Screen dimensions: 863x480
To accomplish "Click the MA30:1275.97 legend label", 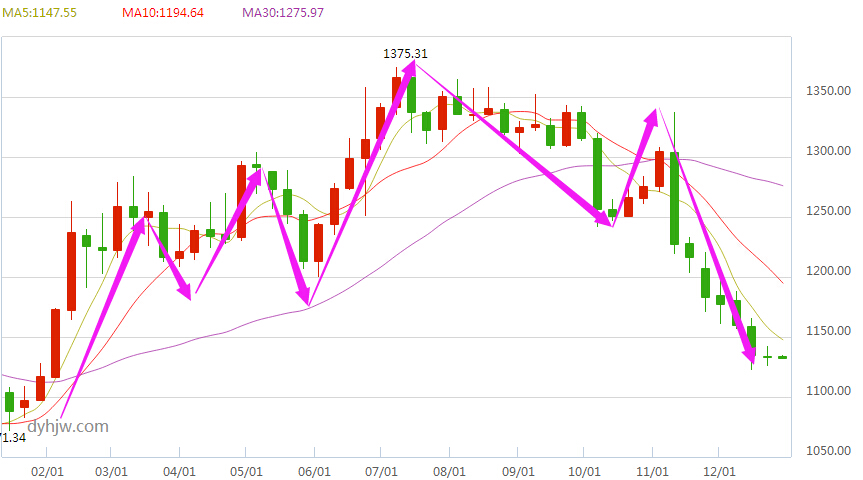I will tap(283, 13).
